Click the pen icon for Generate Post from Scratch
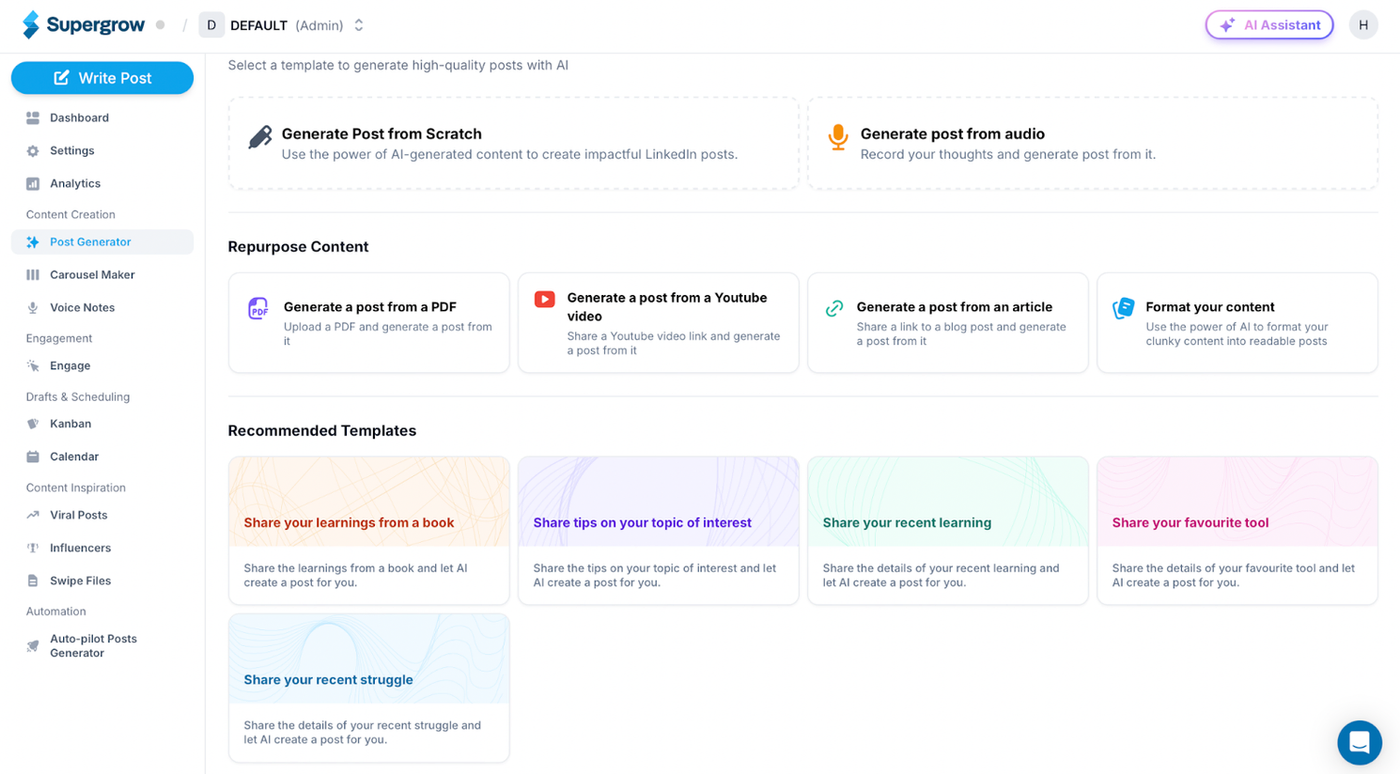Screen dimensions: 1400x774 pyautogui.click(x=260, y=137)
